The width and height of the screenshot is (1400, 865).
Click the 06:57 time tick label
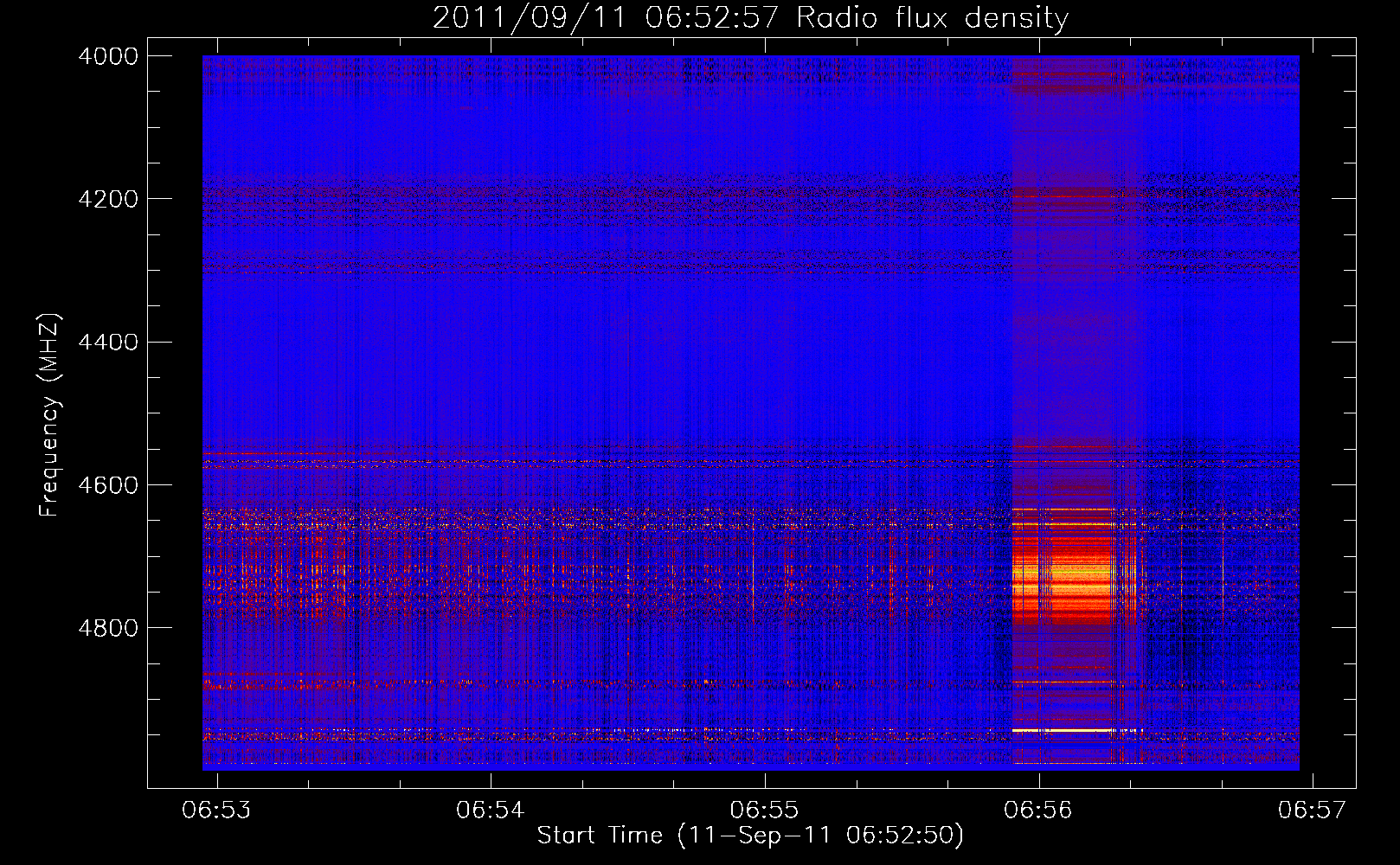1313,810
